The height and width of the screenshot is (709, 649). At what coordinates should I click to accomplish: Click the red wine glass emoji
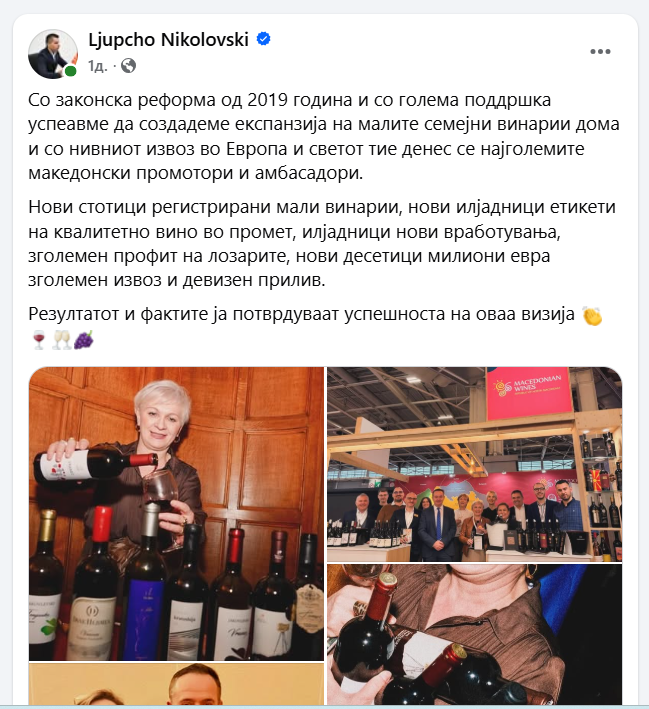click(39, 340)
